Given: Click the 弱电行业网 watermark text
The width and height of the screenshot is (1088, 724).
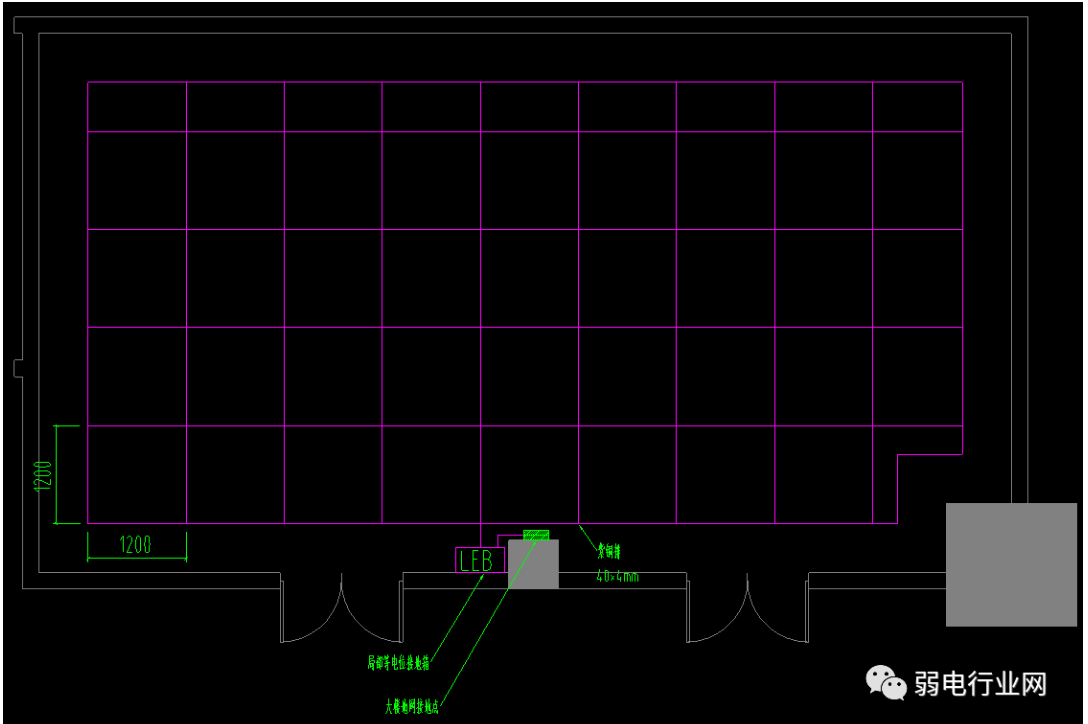Looking at the screenshot, I should click(980, 685).
